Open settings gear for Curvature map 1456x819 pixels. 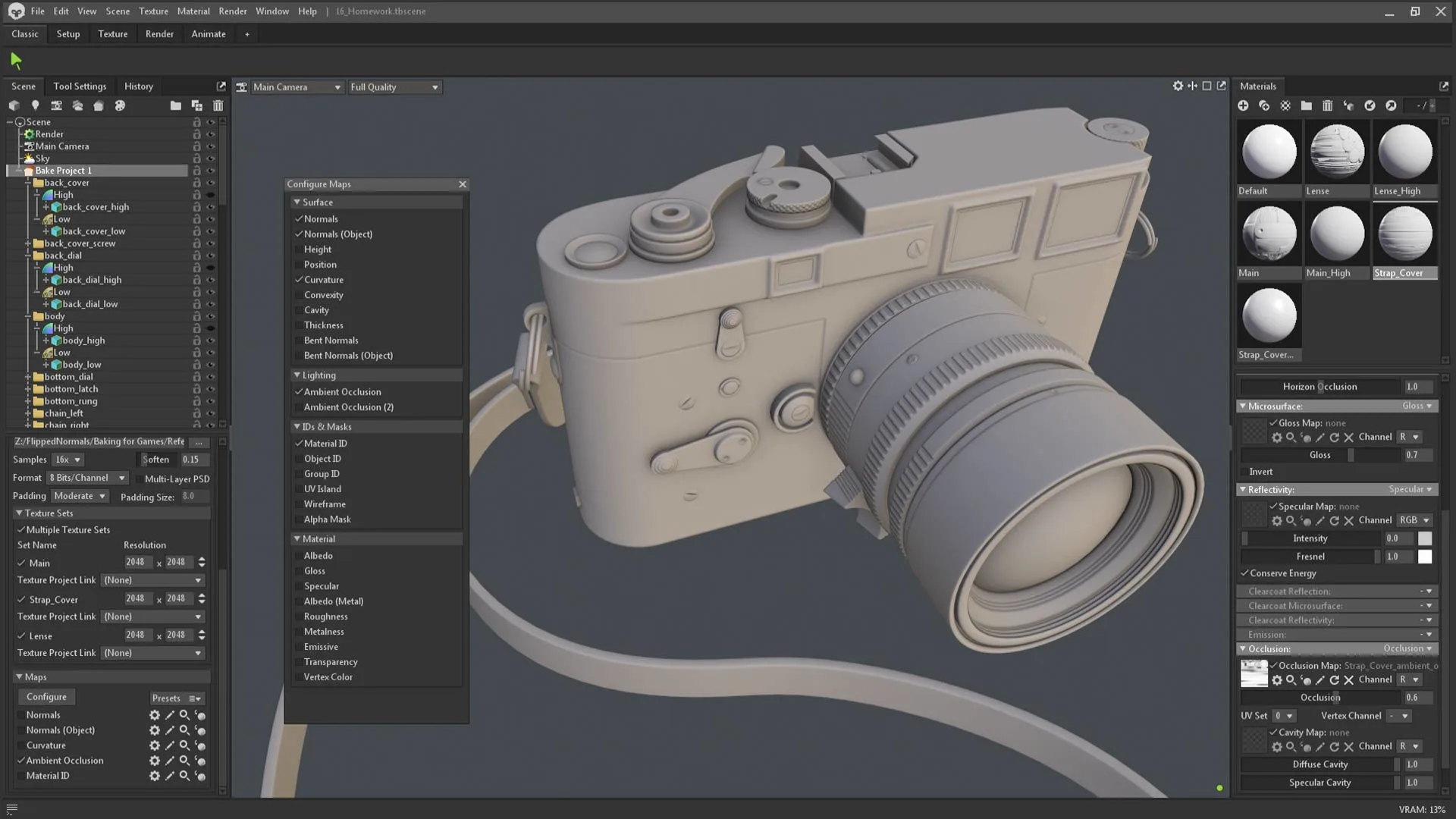coord(155,745)
